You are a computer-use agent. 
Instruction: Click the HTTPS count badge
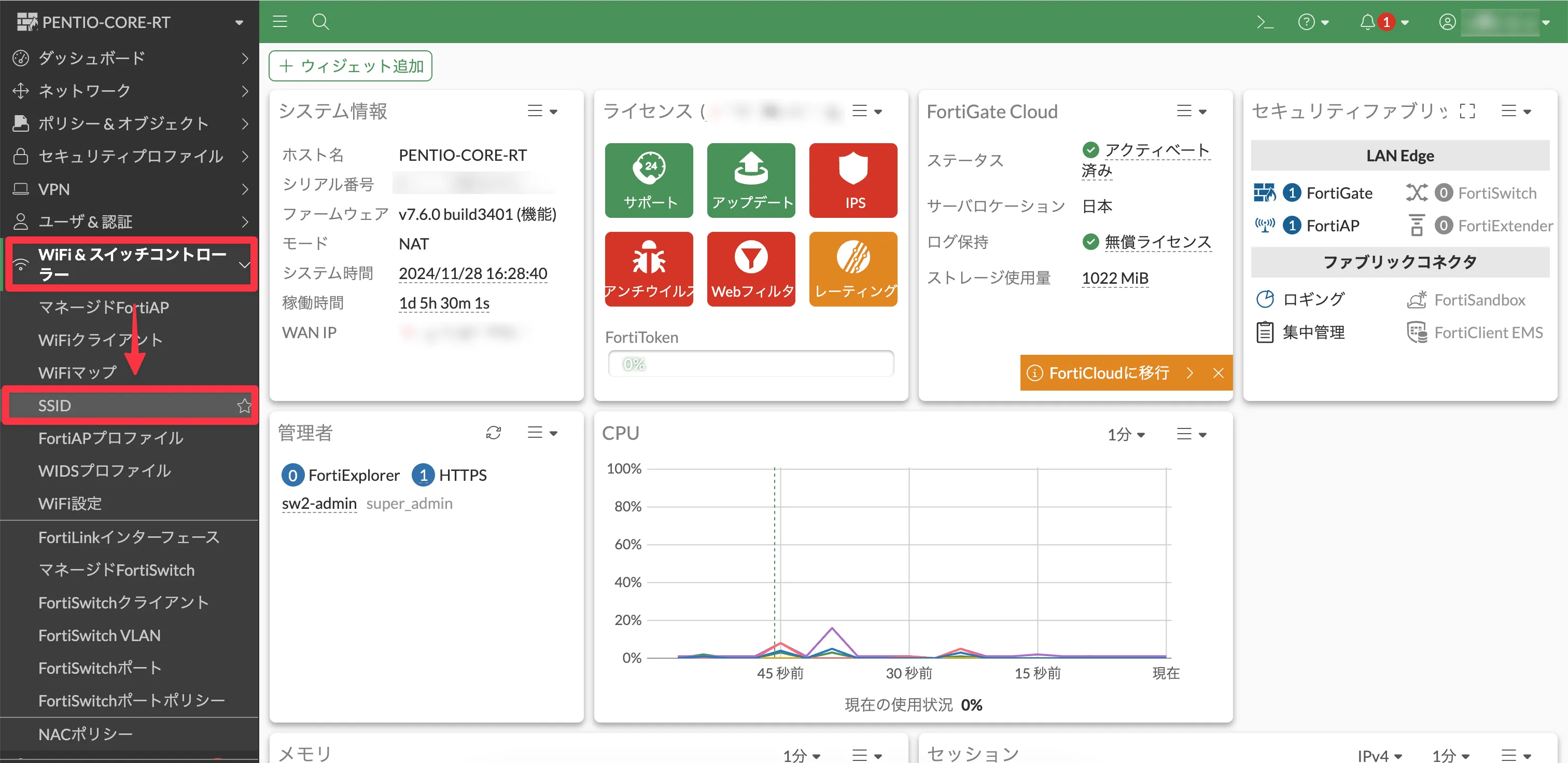[423, 475]
